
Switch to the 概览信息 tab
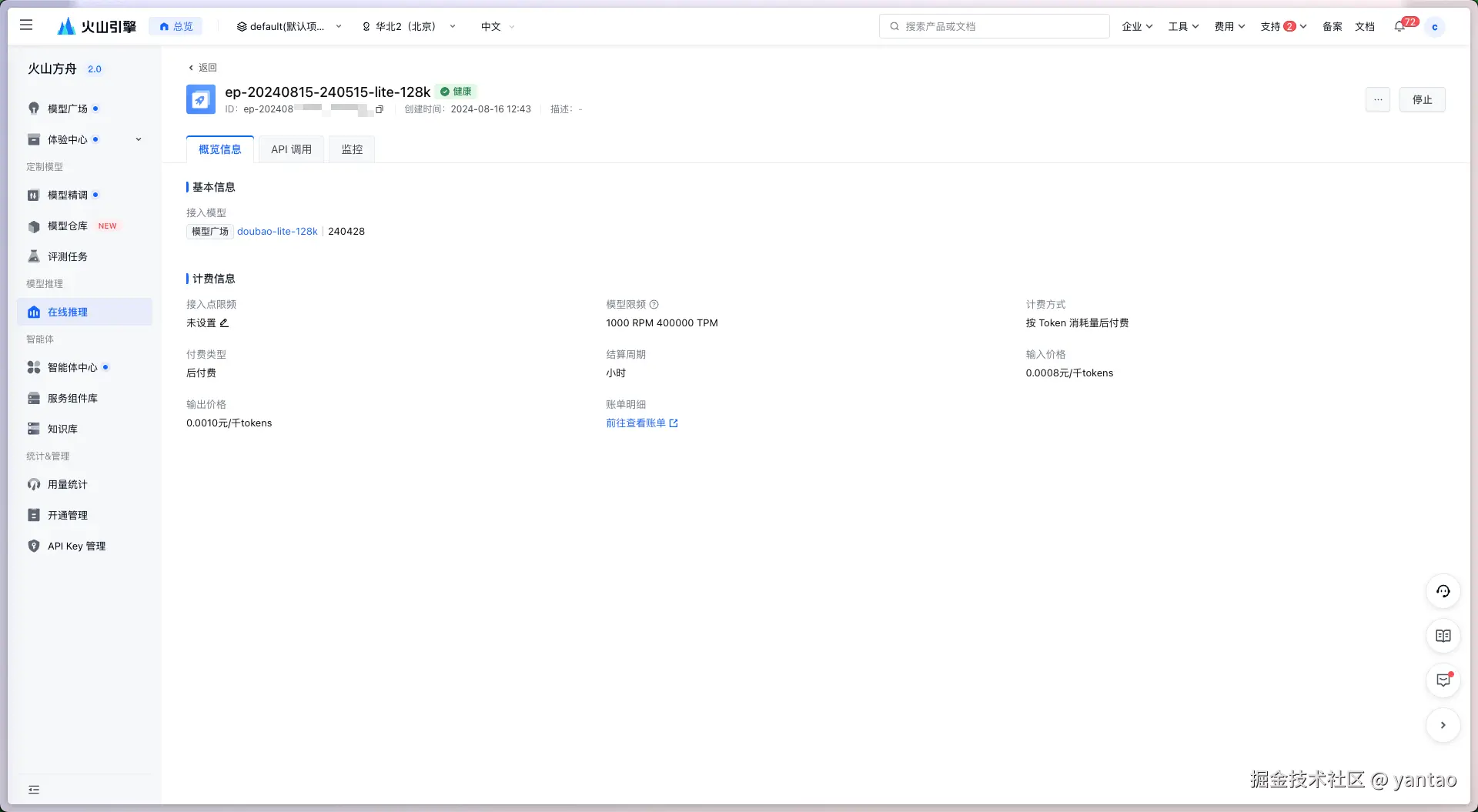(x=220, y=149)
